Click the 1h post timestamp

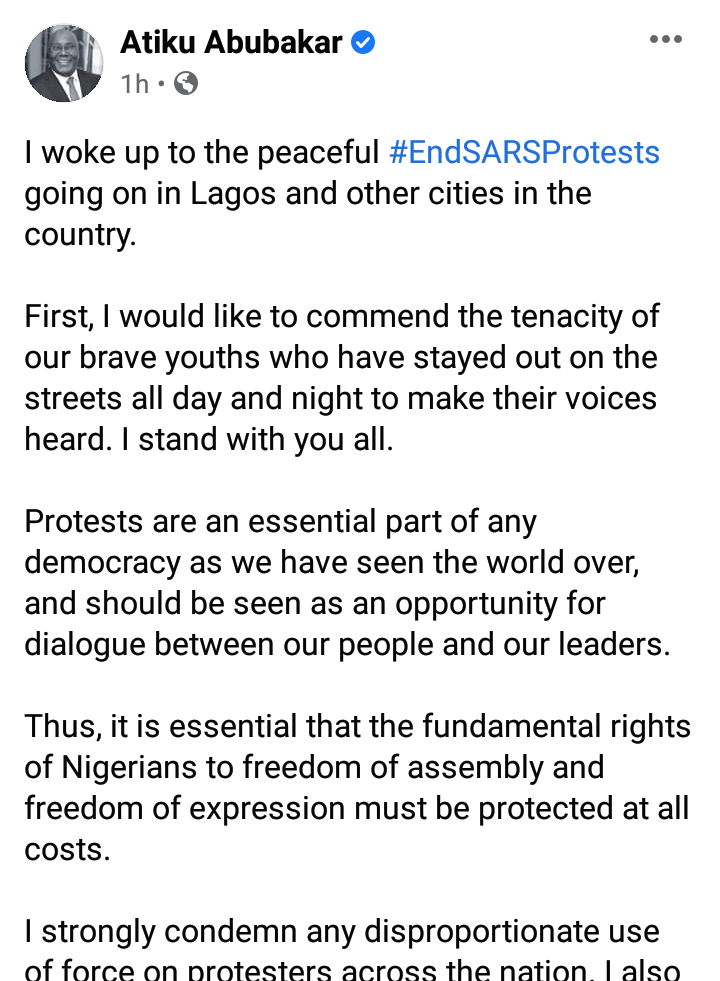134,84
